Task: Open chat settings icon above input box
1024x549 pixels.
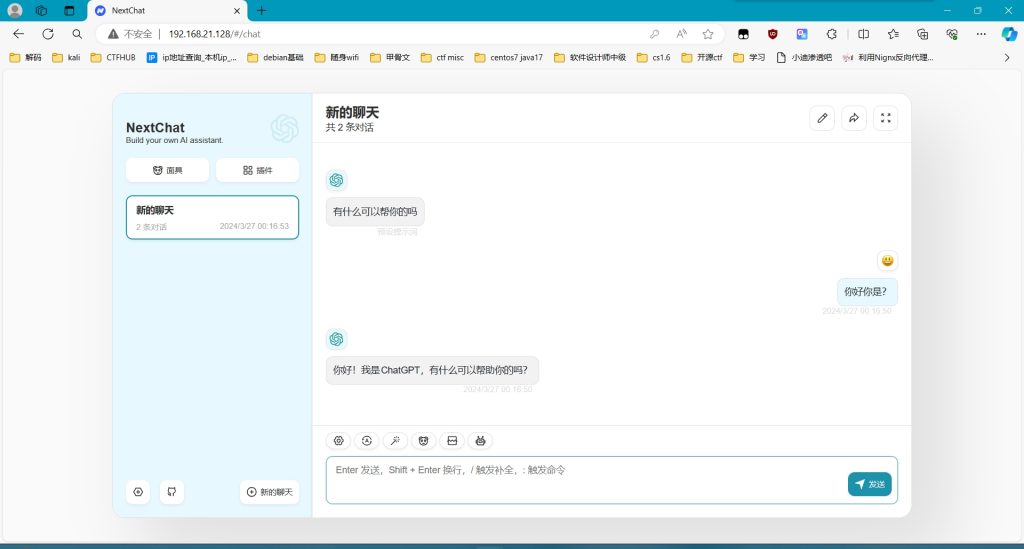Action: pyautogui.click(x=339, y=440)
